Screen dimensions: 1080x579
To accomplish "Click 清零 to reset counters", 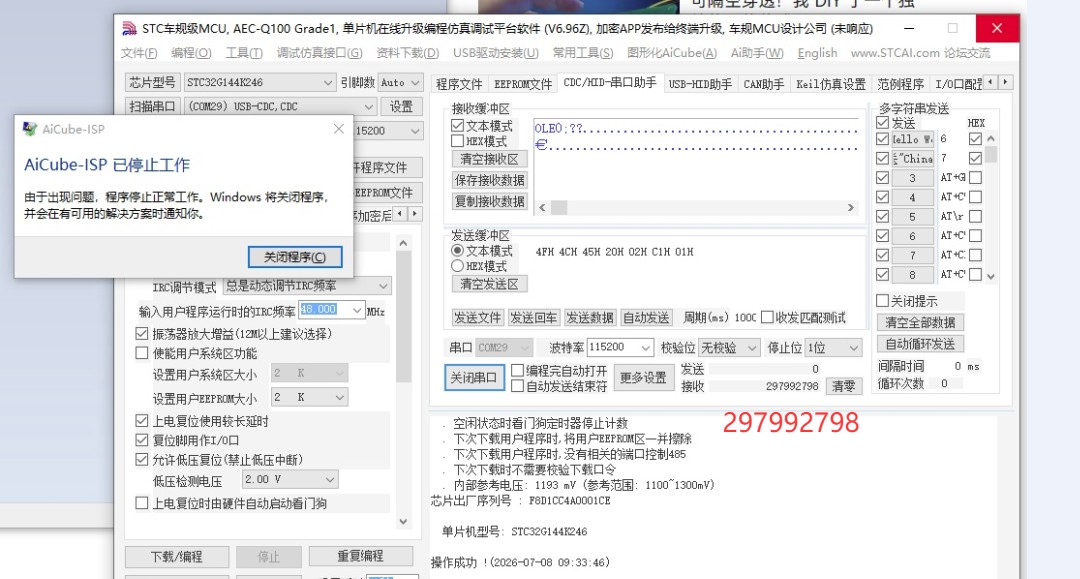I will coord(844,386).
